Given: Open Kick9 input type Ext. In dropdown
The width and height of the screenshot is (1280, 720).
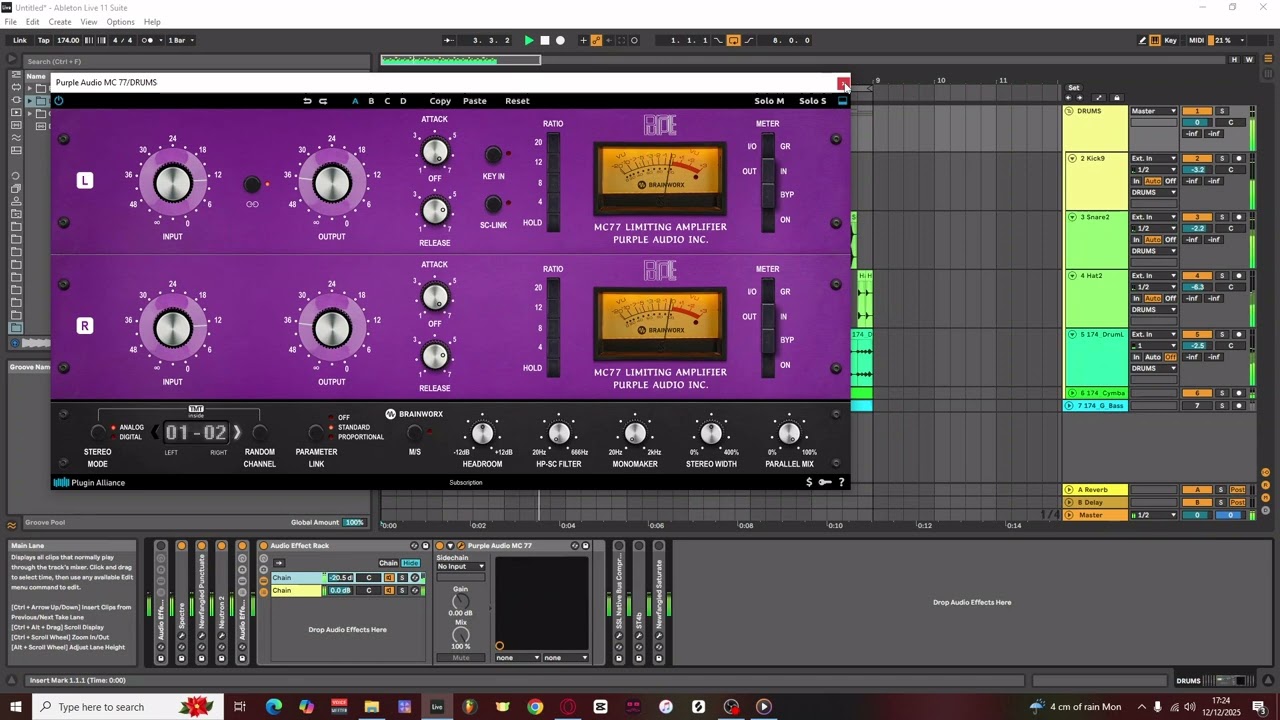Looking at the screenshot, I should click(x=1154, y=159).
